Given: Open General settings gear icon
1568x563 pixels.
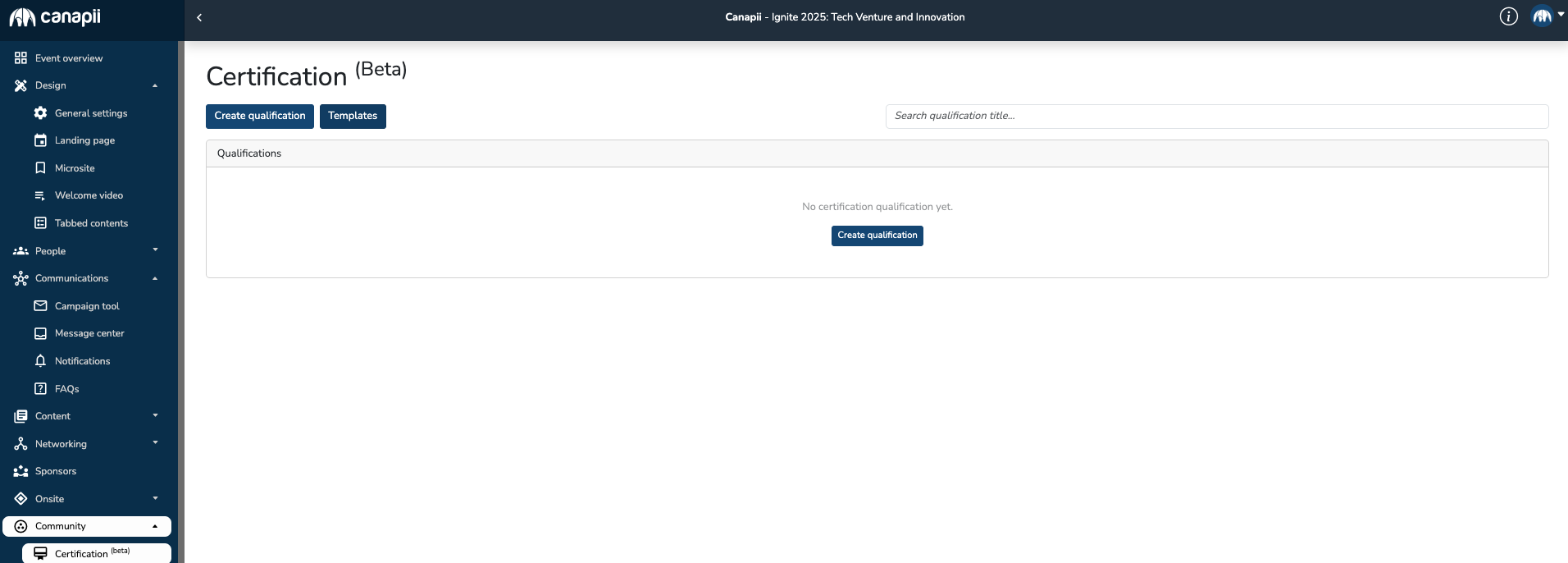Looking at the screenshot, I should (x=40, y=113).
